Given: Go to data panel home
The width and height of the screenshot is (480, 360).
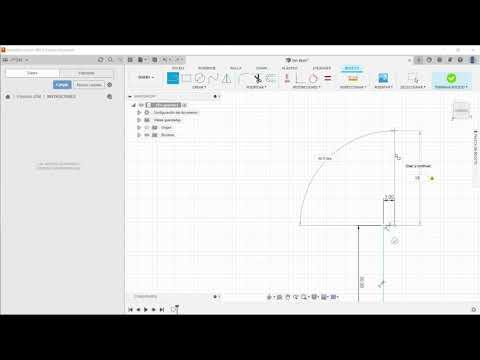Looking at the screenshot, I should (8, 97).
